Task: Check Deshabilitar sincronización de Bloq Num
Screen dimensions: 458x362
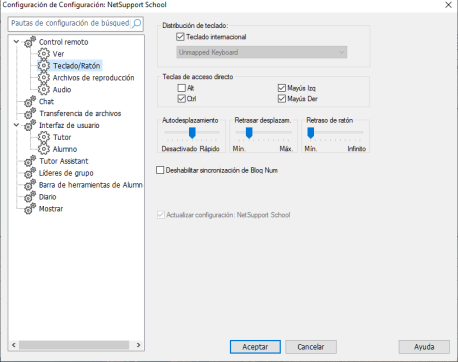Action: [160, 170]
